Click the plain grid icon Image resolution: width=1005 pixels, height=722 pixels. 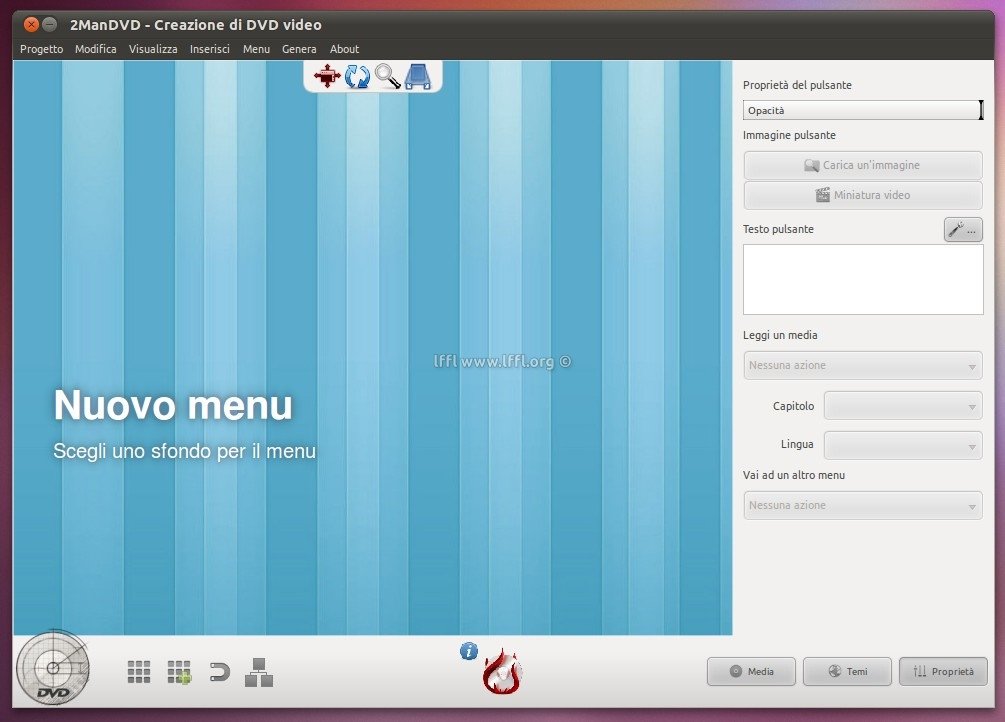pos(139,672)
